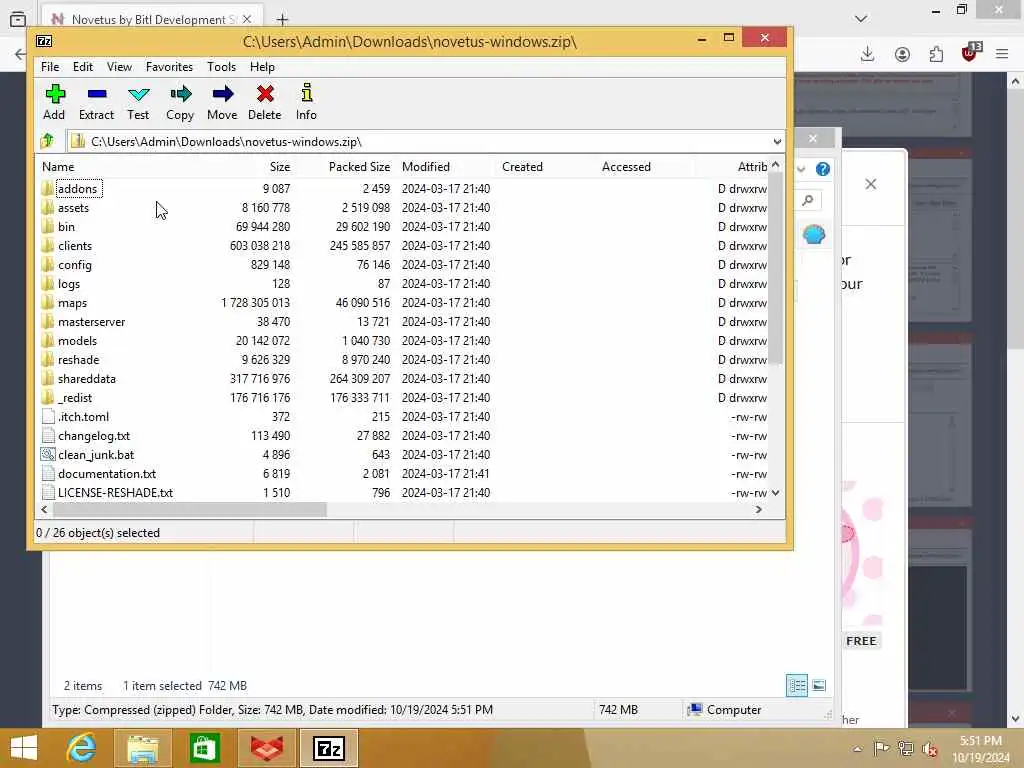Click the Add toolbar button in 7-Zip
Screen dimensions: 1024x768
point(54,102)
